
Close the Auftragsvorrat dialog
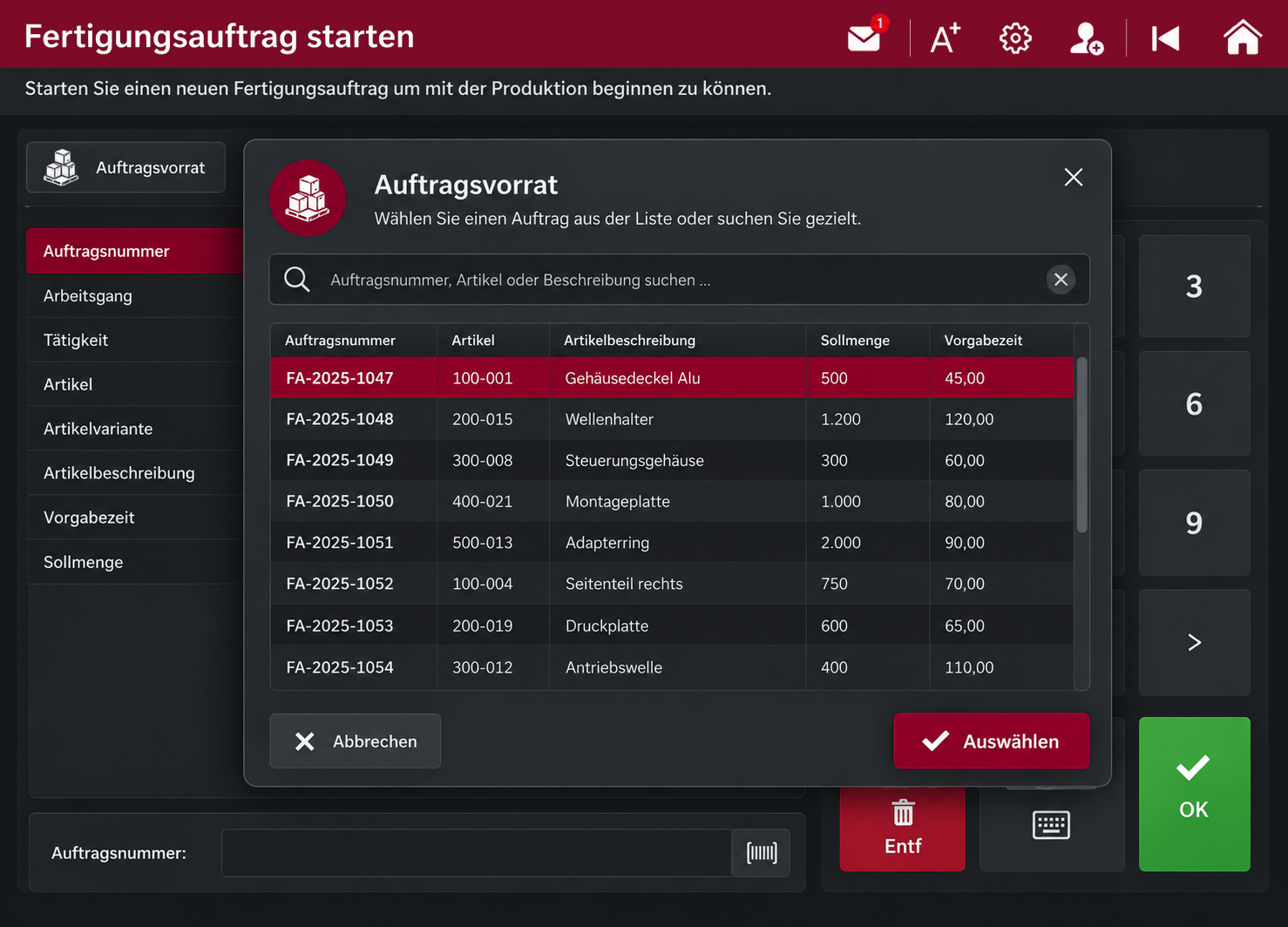coord(1074,178)
